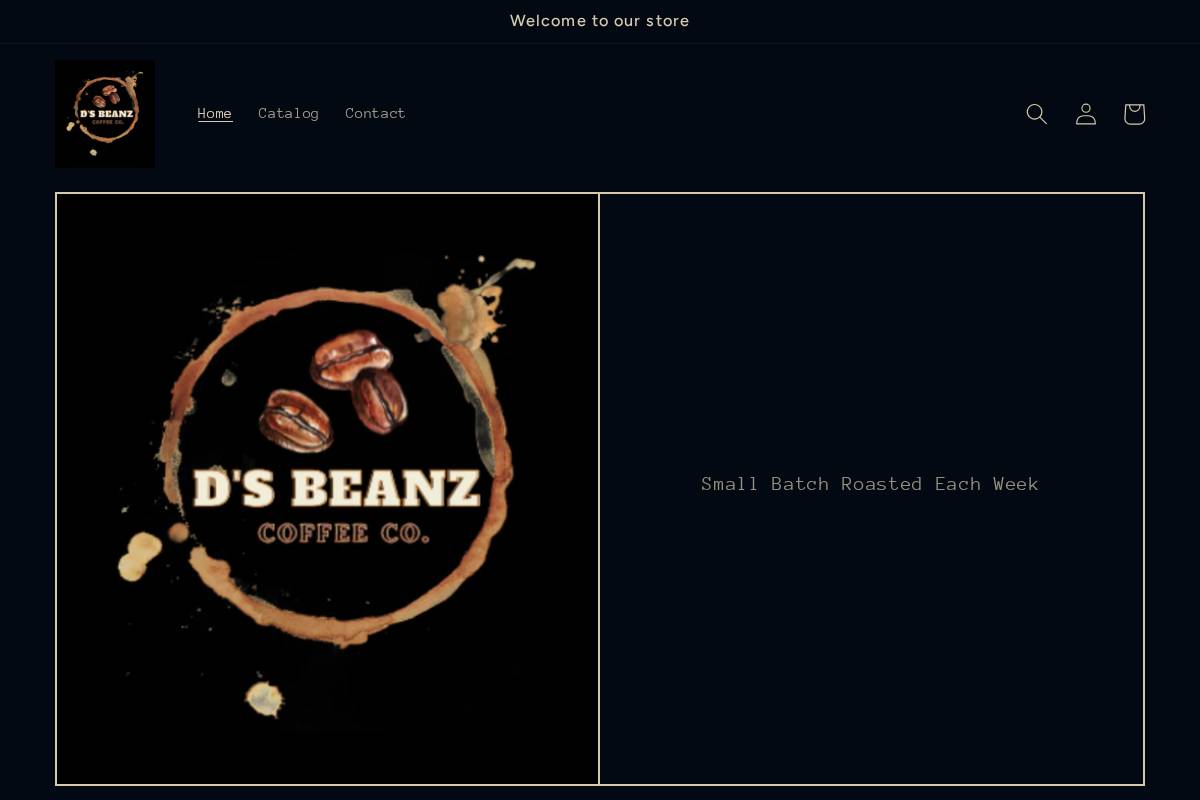Click the D's Beanz header logo
This screenshot has width=1200, height=800.
point(105,114)
